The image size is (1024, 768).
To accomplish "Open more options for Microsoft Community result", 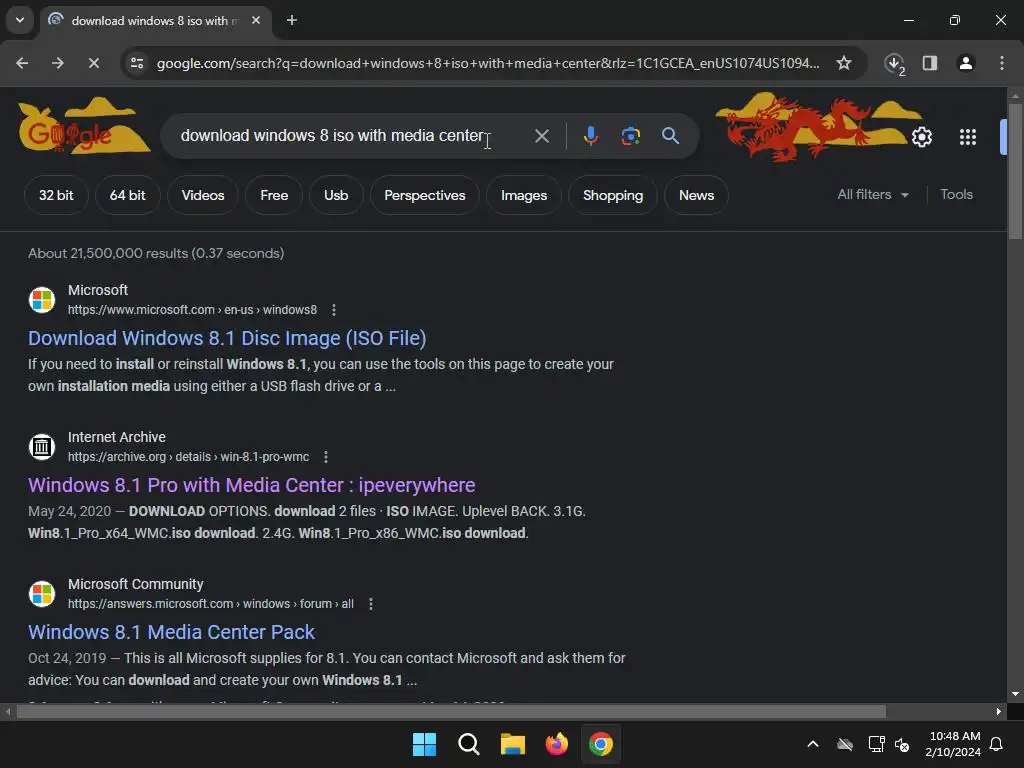I will tap(371, 604).
